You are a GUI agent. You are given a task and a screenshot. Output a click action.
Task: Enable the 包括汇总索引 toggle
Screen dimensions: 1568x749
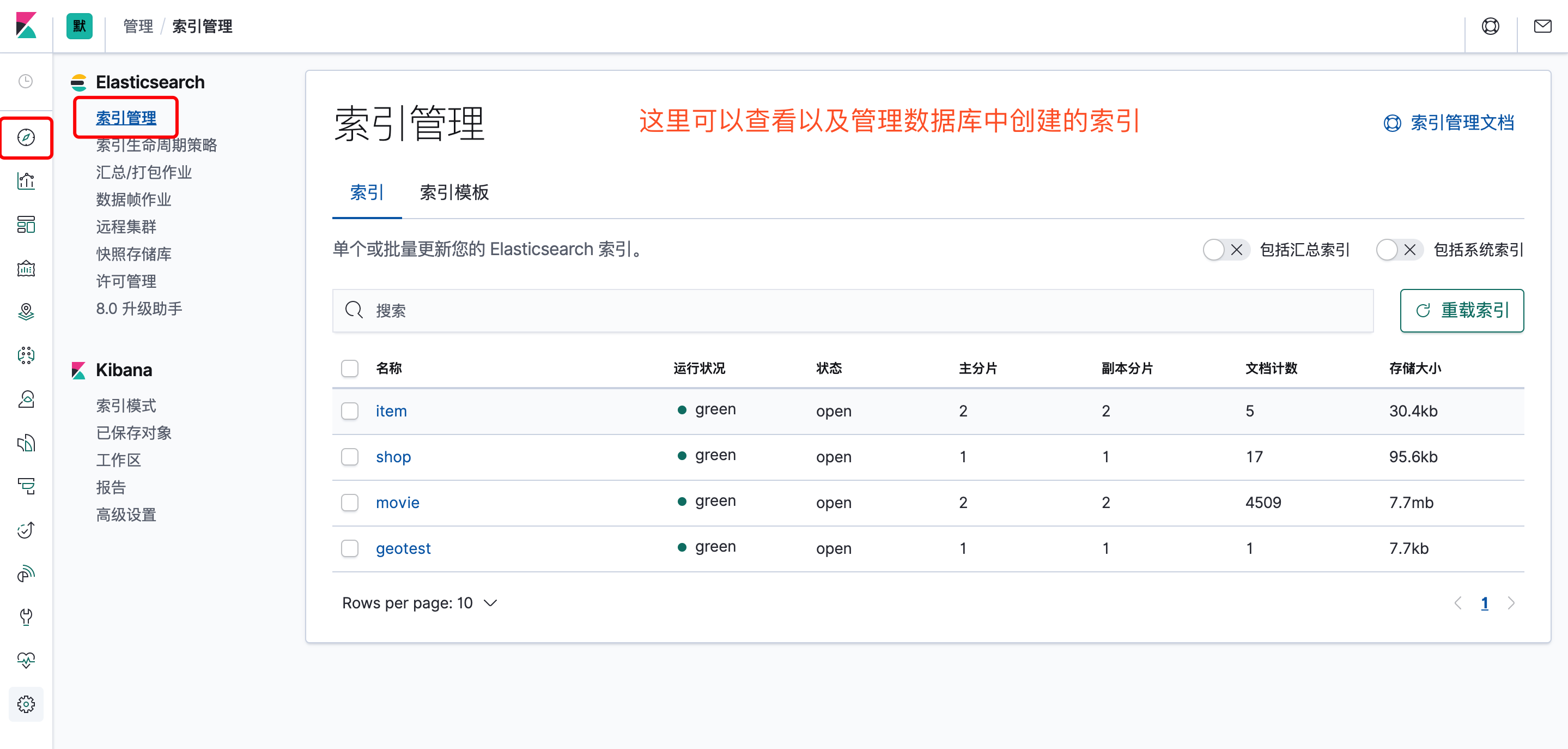pos(1225,250)
